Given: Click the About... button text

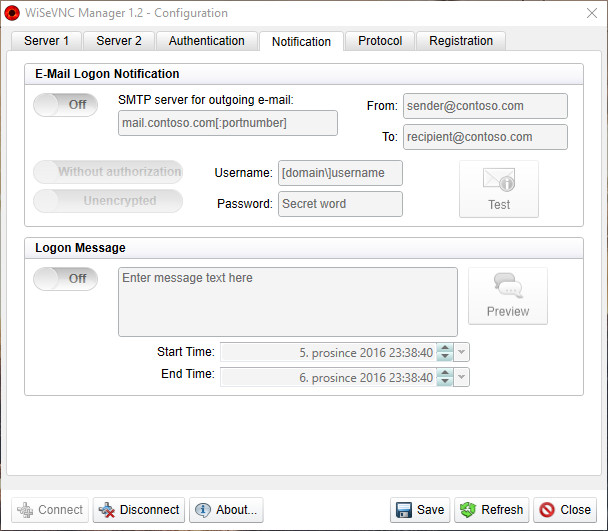Looking at the screenshot, I should (237, 510).
